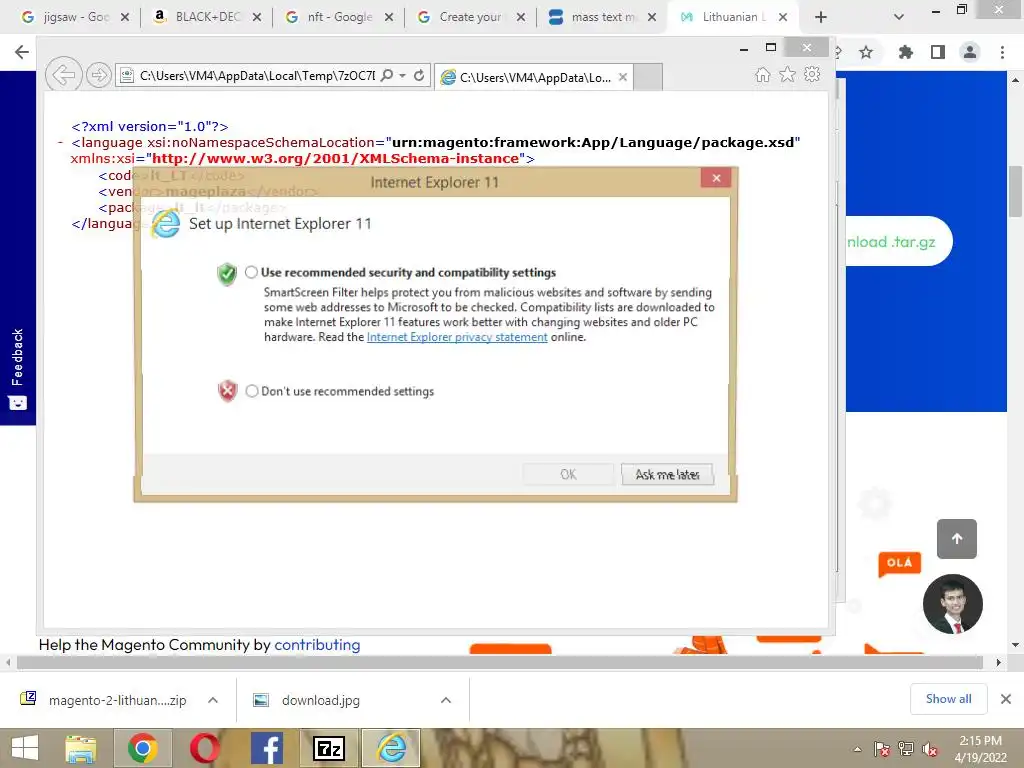The height and width of the screenshot is (768, 1024).
Task: Open the download.jpg downloaded file
Action: point(320,700)
